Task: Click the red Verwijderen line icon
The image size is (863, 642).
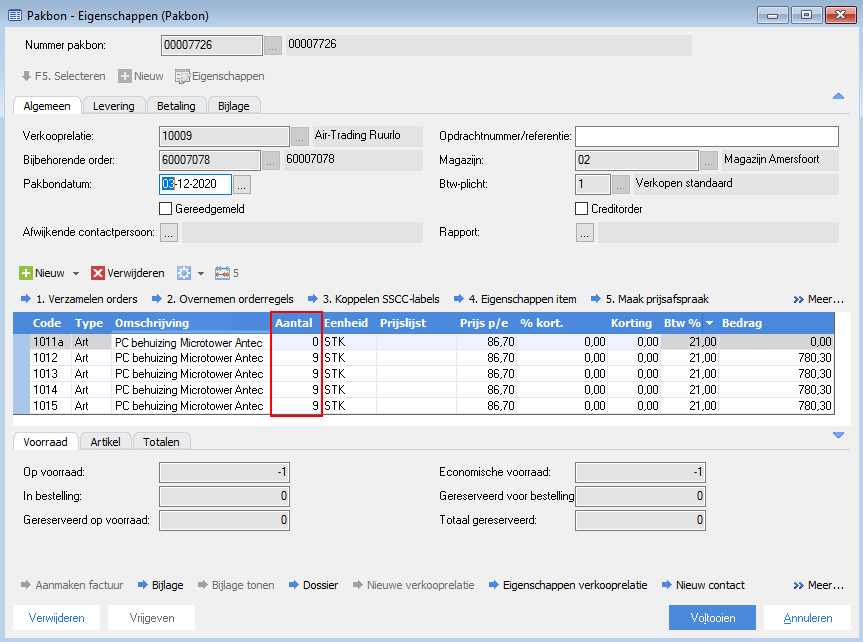Action: click(x=98, y=273)
